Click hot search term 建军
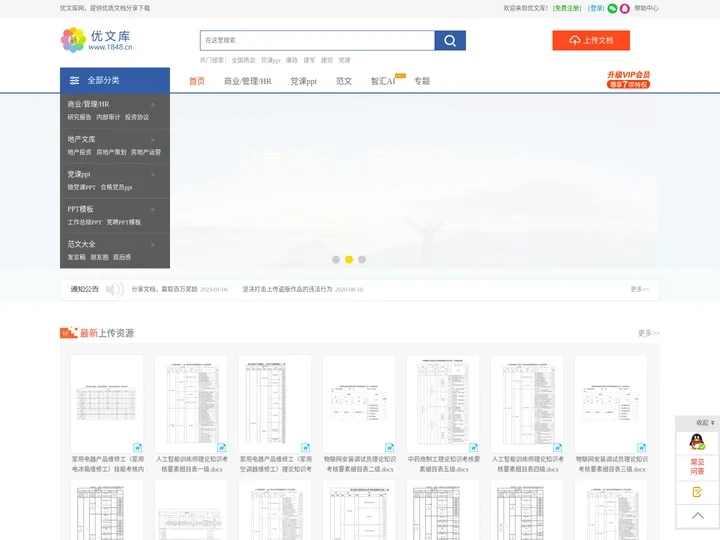Viewport: 720px width, 540px height. click(309, 60)
